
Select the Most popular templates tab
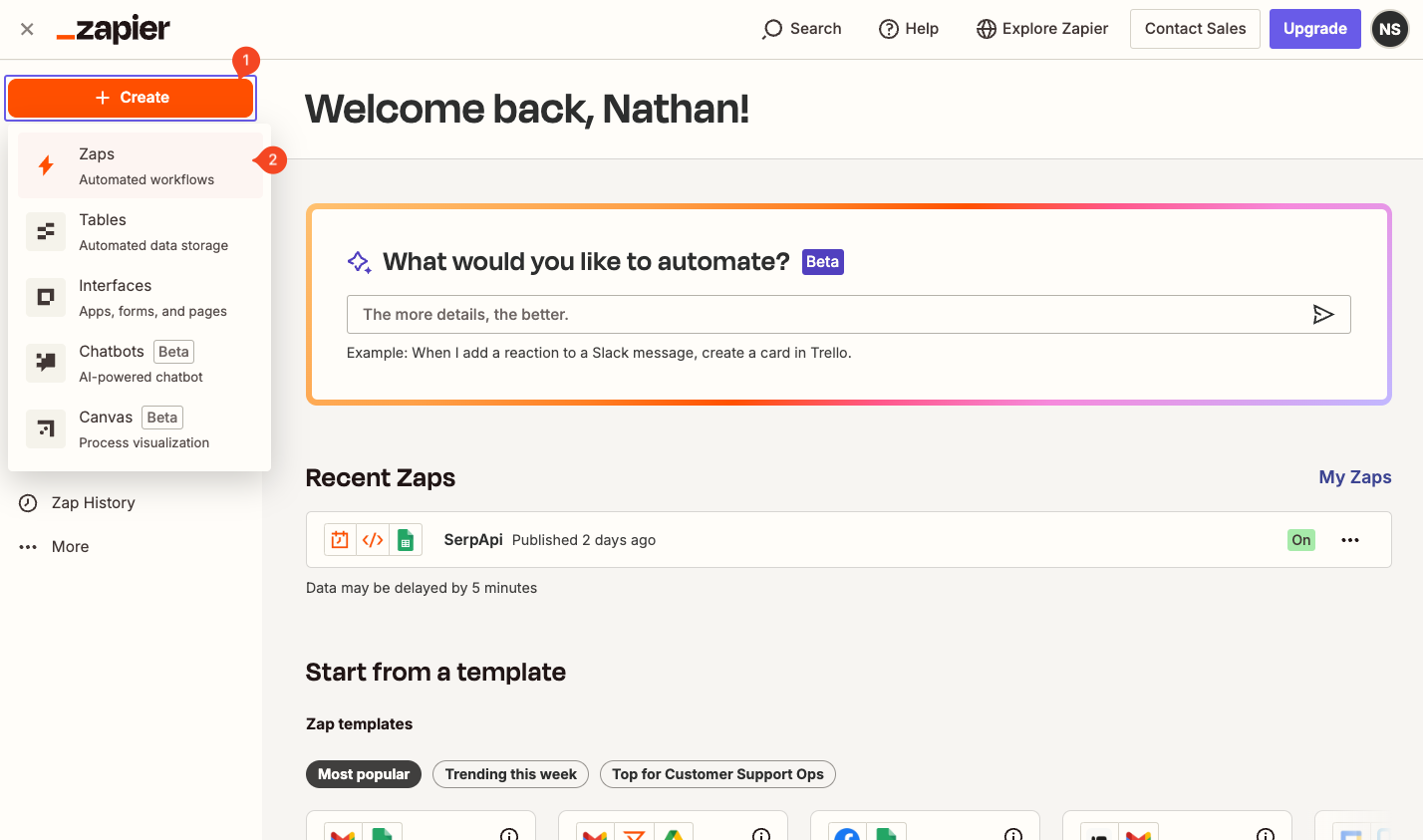[364, 774]
